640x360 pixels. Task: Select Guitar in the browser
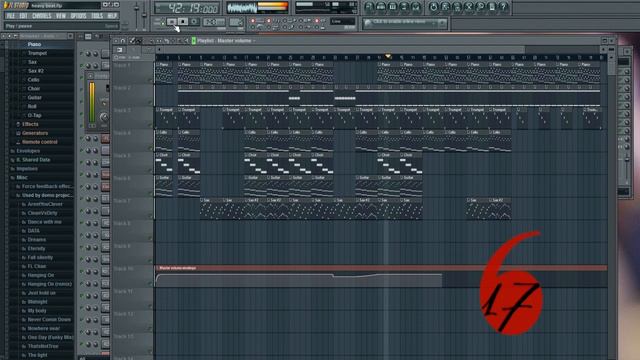(x=34, y=98)
